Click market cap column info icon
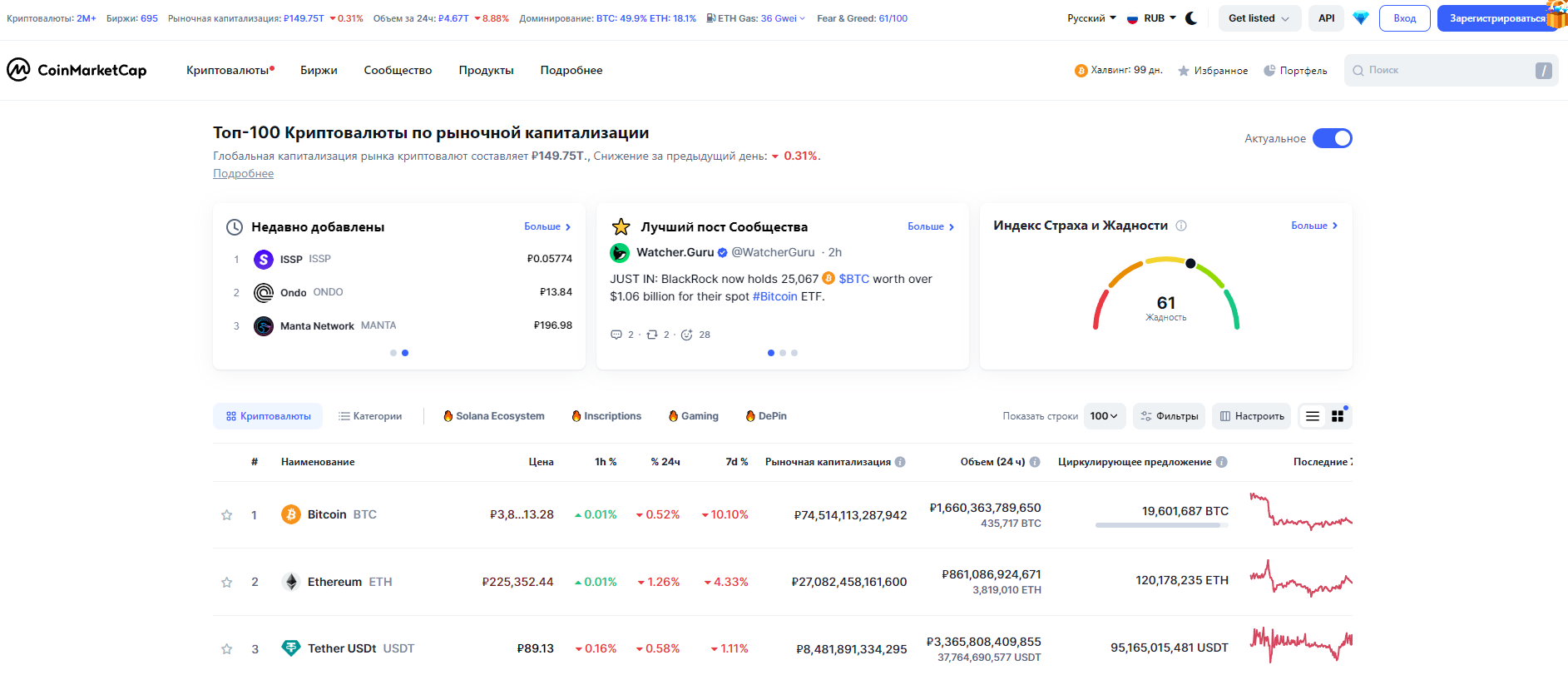The width and height of the screenshot is (1568, 675). coord(900,462)
